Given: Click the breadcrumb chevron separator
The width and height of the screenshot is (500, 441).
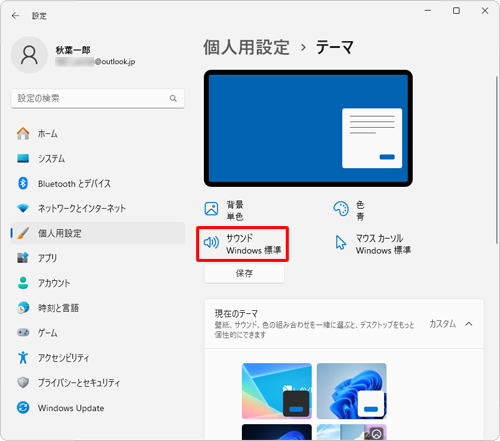Looking at the screenshot, I should 303,48.
